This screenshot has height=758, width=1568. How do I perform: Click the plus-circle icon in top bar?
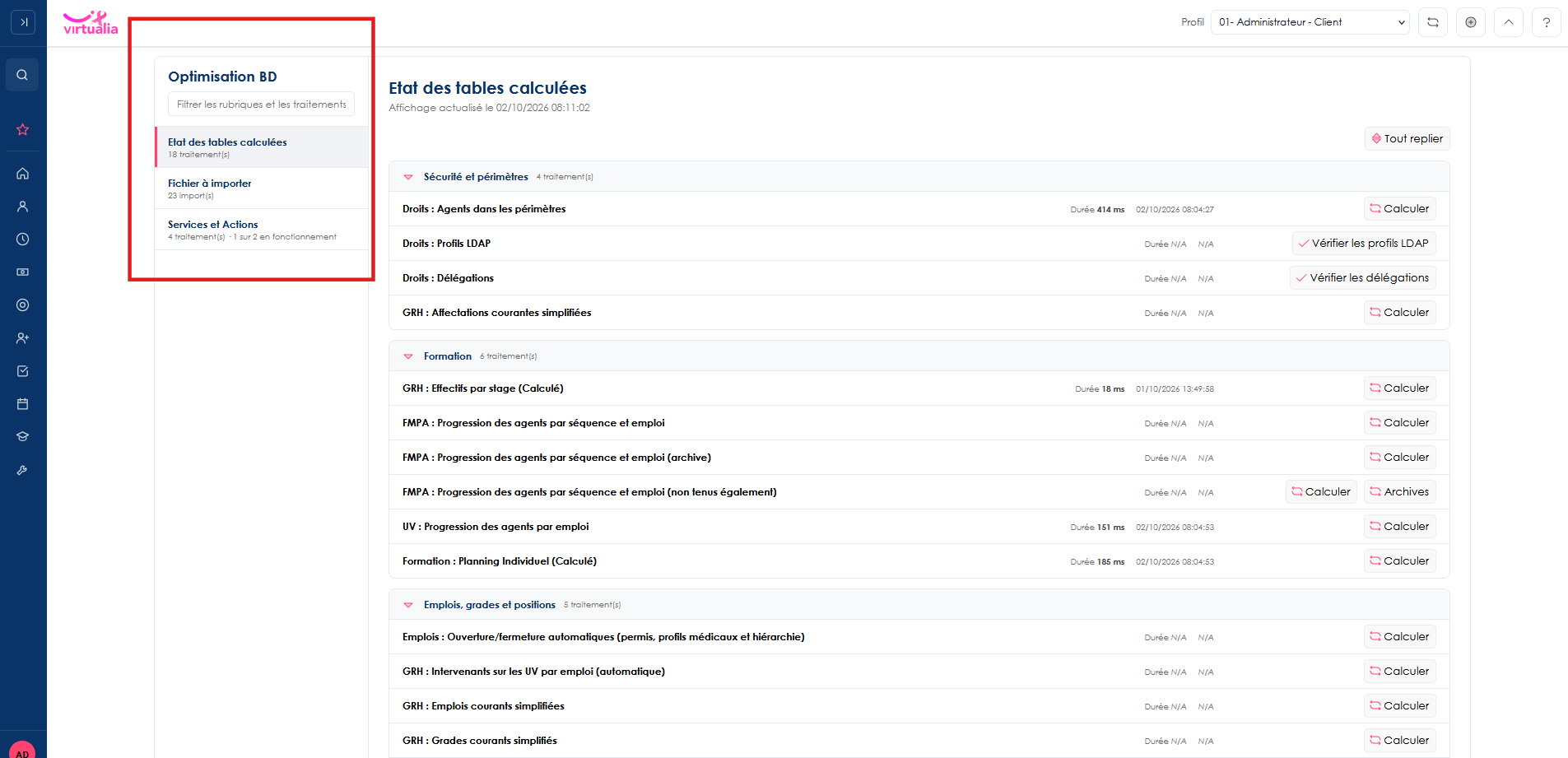[x=1471, y=22]
